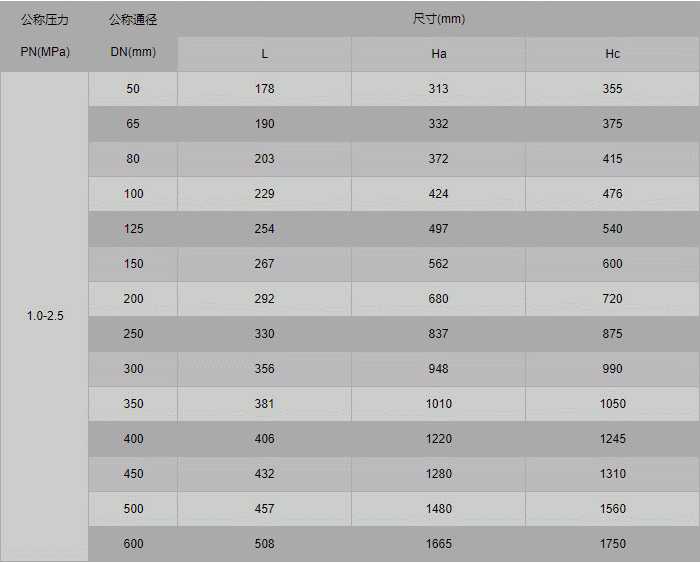
Task: Select the DN 125 cell
Action: 133,229
